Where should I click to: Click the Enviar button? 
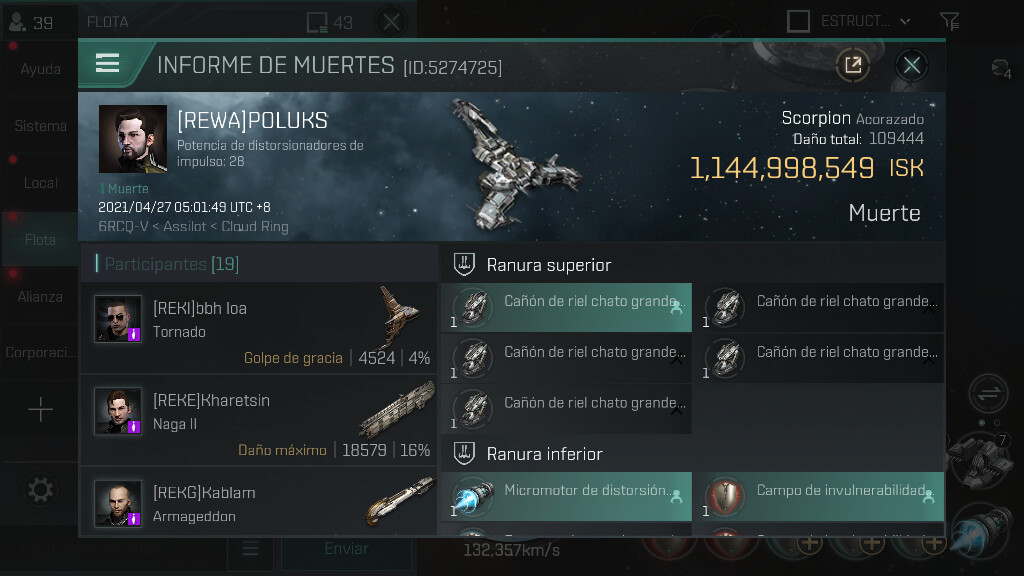tap(346, 549)
